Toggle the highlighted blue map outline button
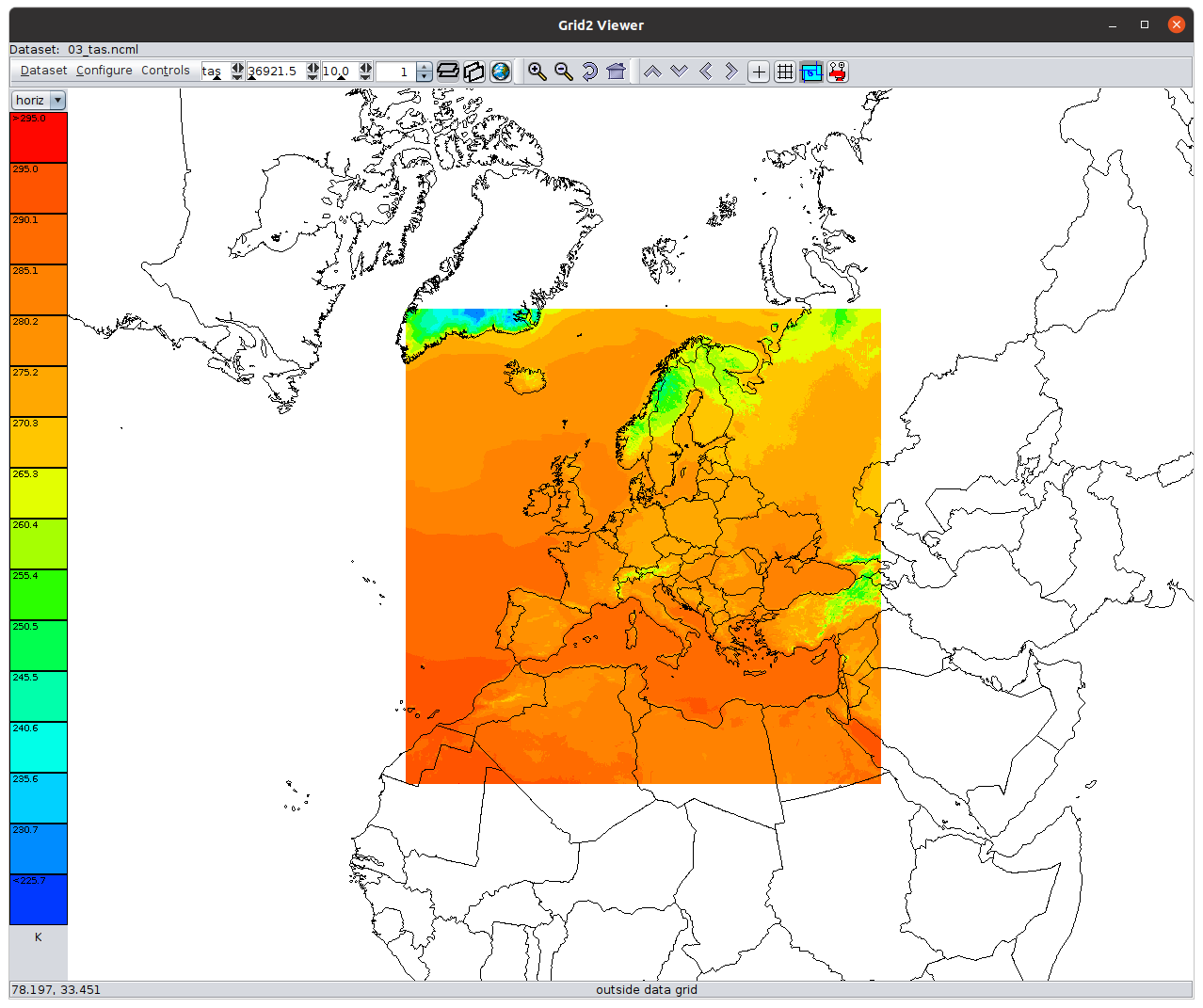Image resolution: width=1203 pixels, height=1008 pixels. [x=811, y=72]
